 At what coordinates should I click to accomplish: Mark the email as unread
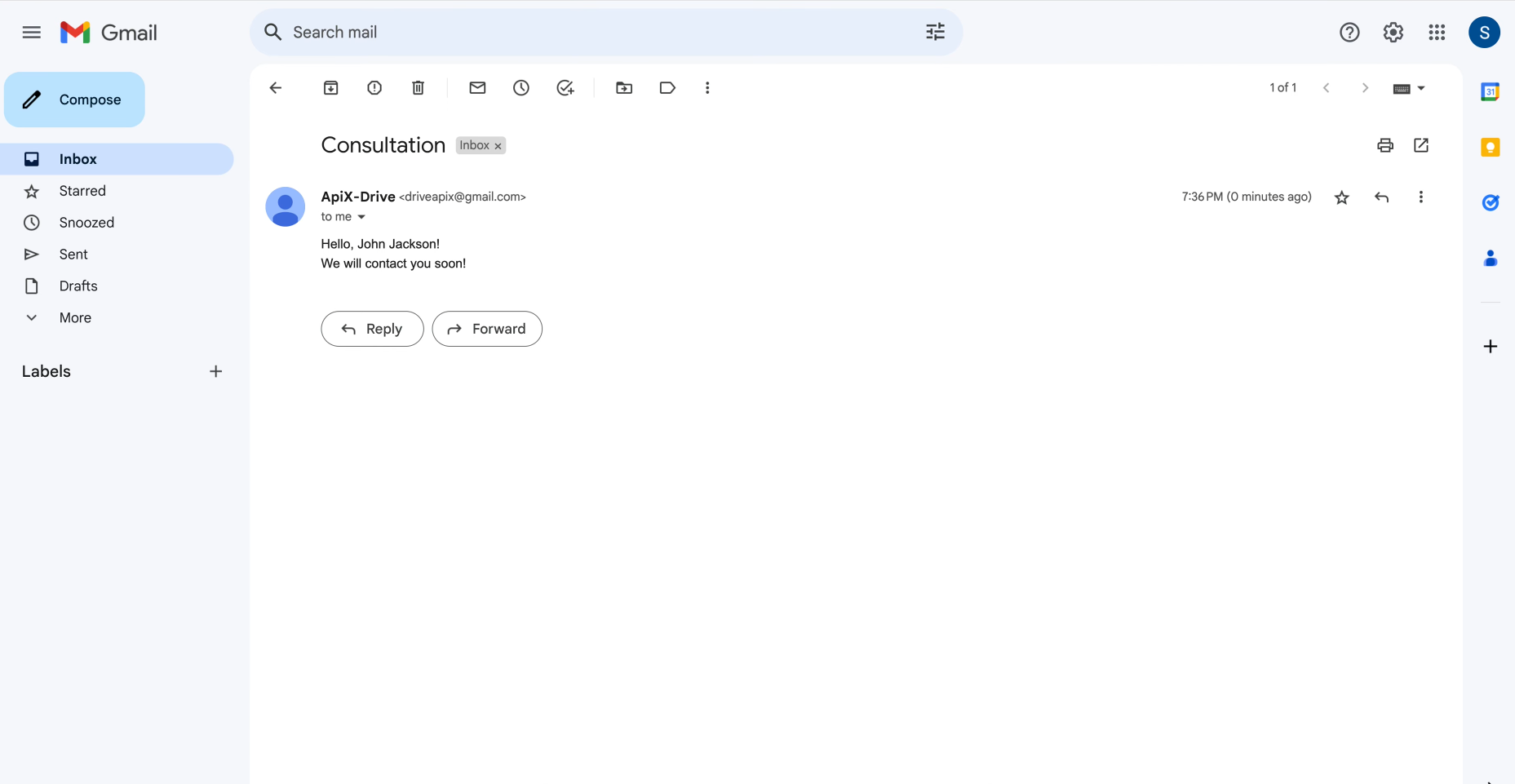[x=477, y=87]
